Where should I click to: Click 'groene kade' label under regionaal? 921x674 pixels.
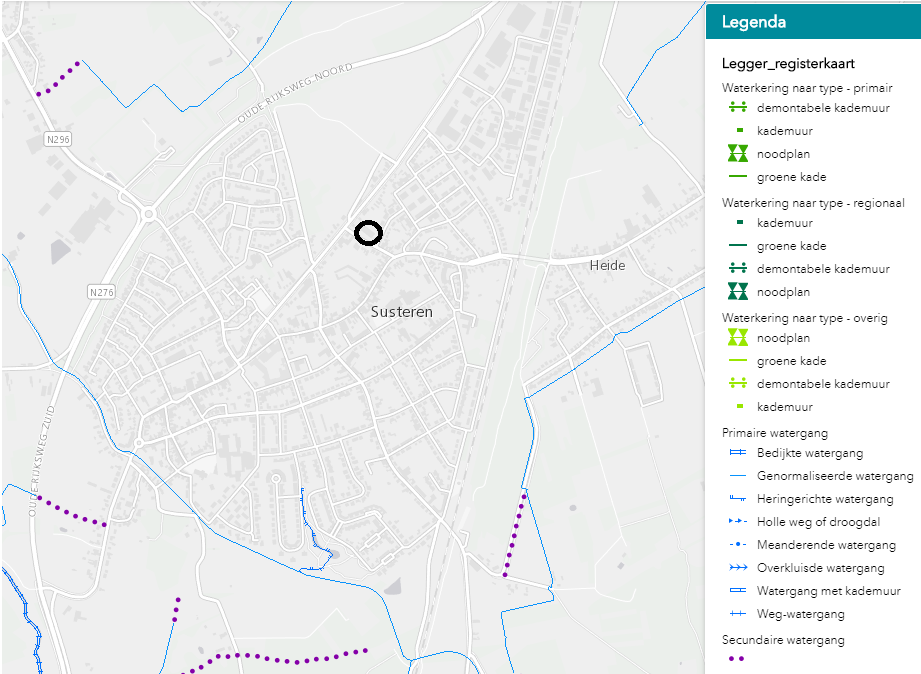pos(792,246)
